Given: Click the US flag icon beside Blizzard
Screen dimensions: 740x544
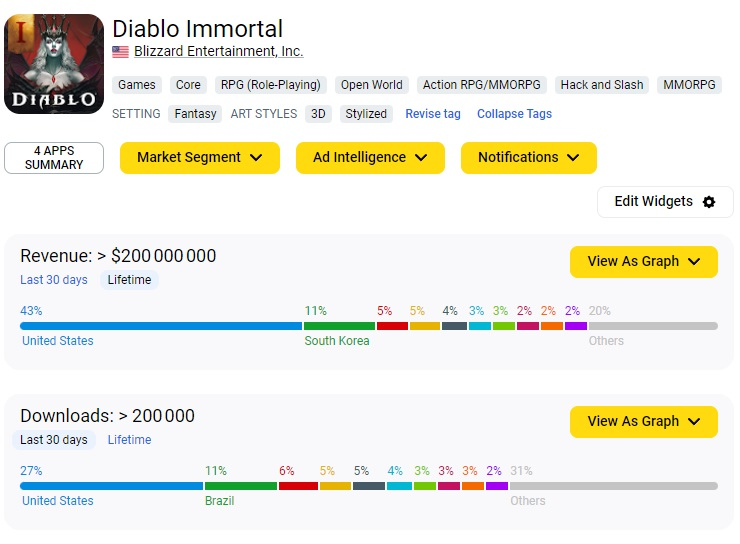Looking at the screenshot, I should (120, 52).
